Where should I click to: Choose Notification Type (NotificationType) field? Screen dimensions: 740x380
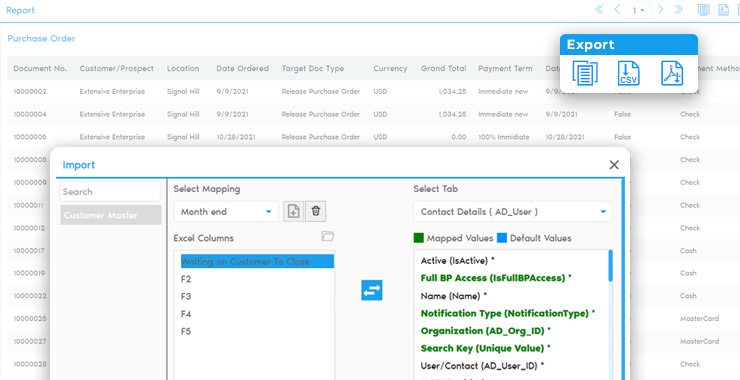[508, 313]
